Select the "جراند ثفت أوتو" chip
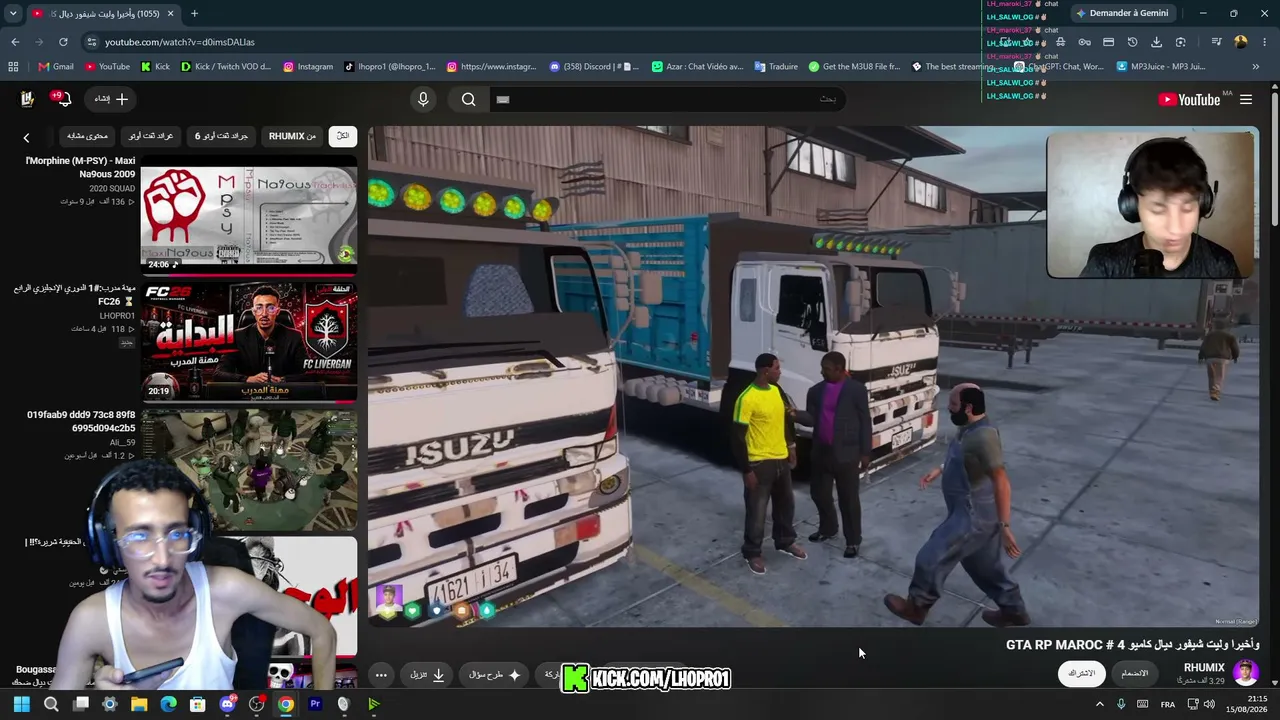Viewport: 1280px width, 720px height. click(151, 136)
